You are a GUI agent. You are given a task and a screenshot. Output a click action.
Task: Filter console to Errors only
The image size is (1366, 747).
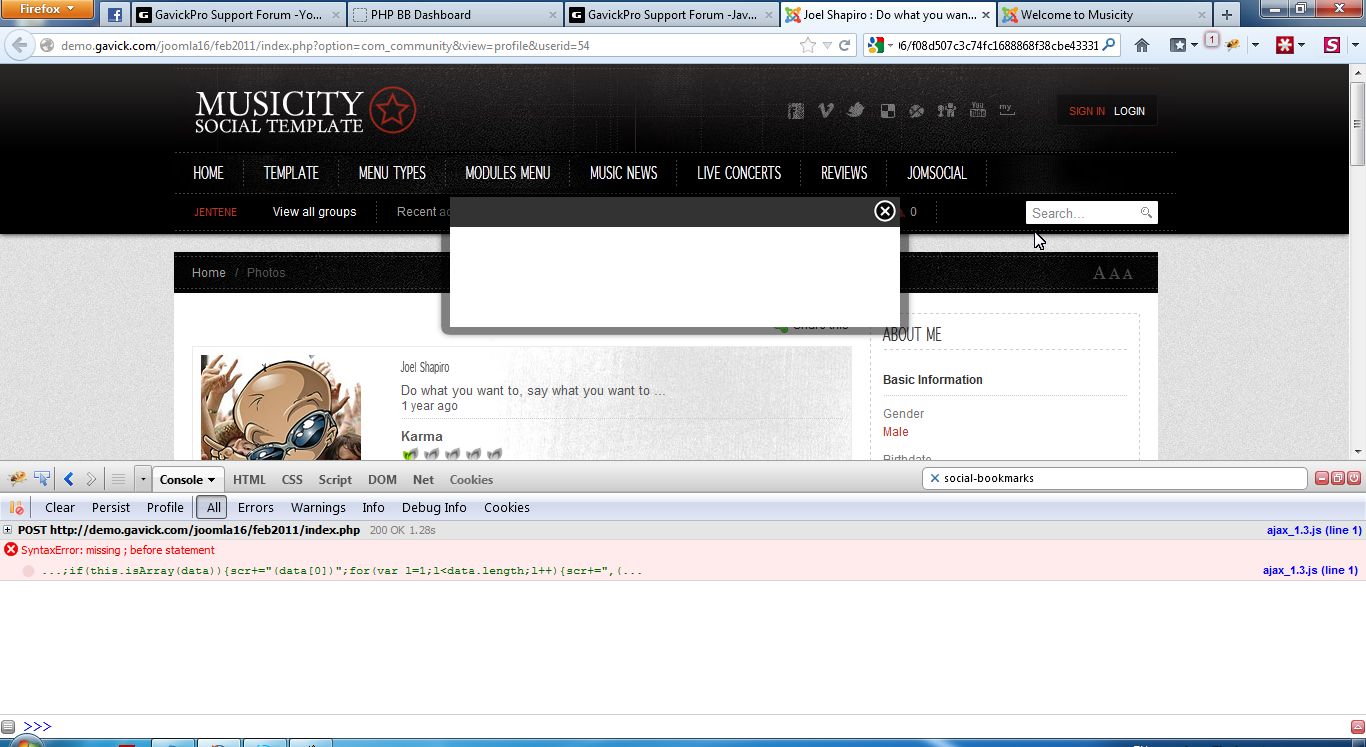coord(256,508)
